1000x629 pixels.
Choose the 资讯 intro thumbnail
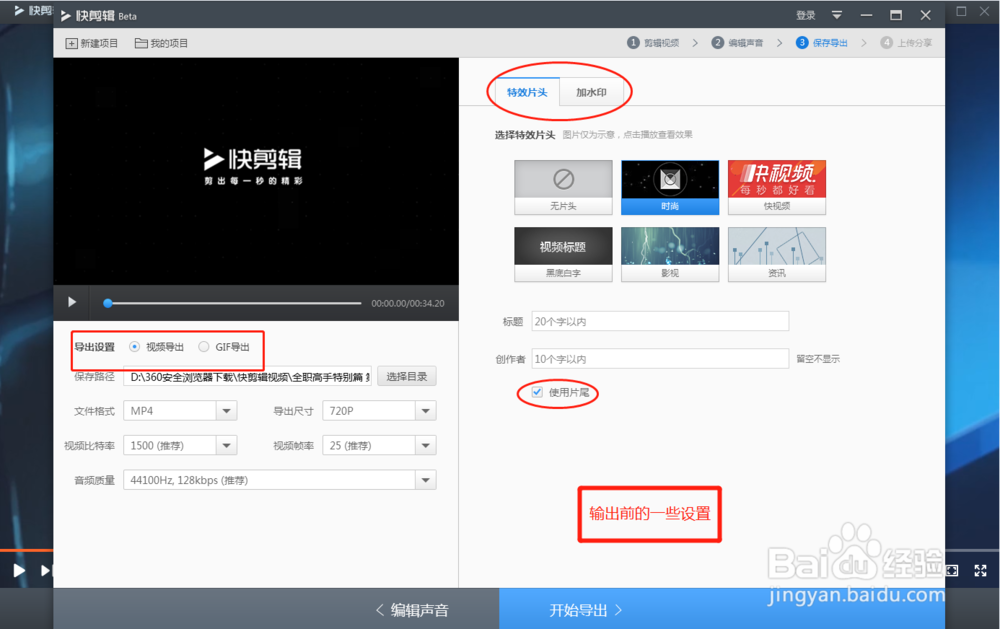point(777,254)
